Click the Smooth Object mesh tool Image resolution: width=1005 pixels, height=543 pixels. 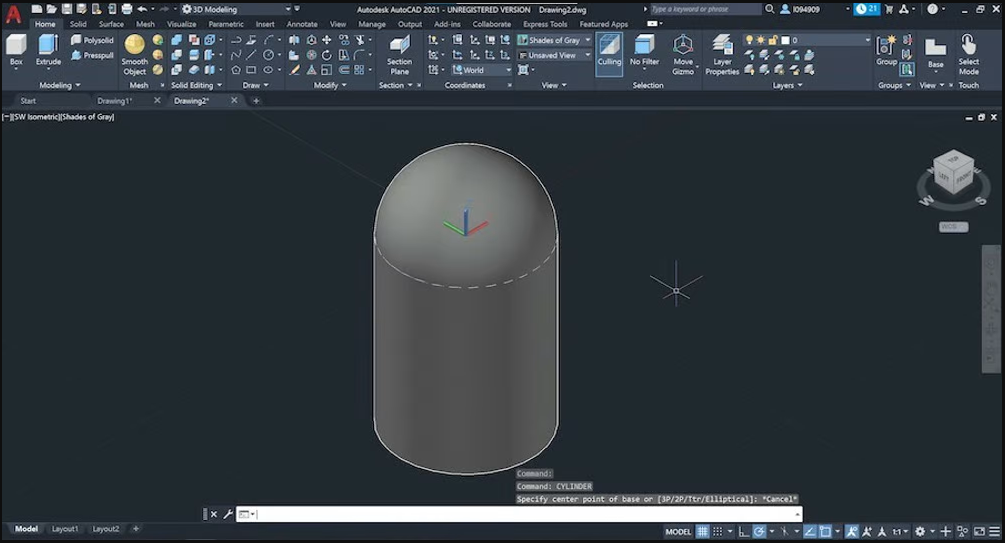tap(134, 54)
